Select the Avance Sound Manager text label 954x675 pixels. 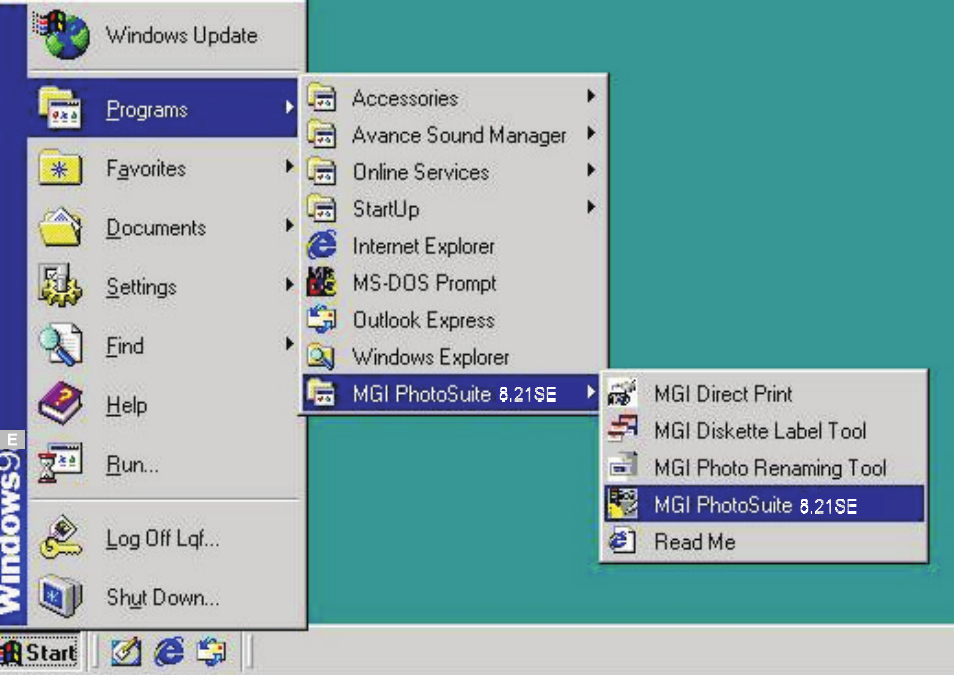click(x=459, y=135)
